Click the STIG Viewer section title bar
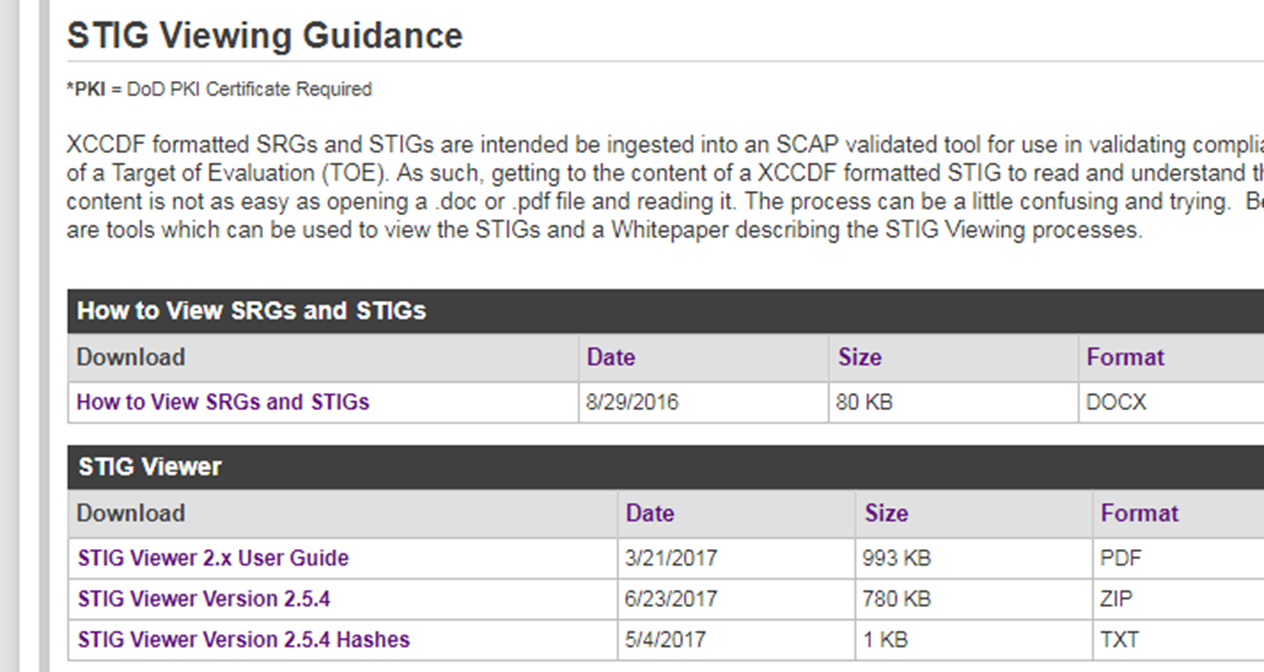 tap(666, 467)
